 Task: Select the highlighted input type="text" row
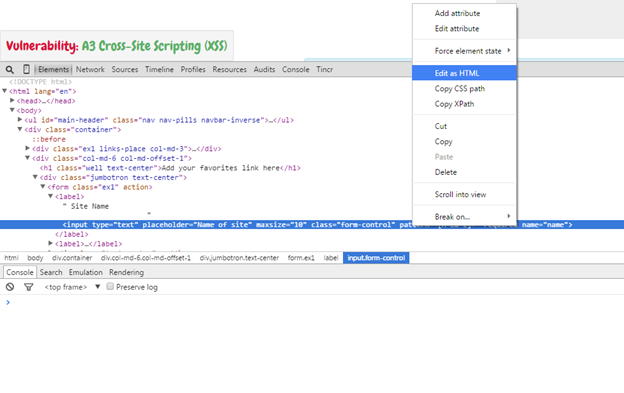(312, 225)
